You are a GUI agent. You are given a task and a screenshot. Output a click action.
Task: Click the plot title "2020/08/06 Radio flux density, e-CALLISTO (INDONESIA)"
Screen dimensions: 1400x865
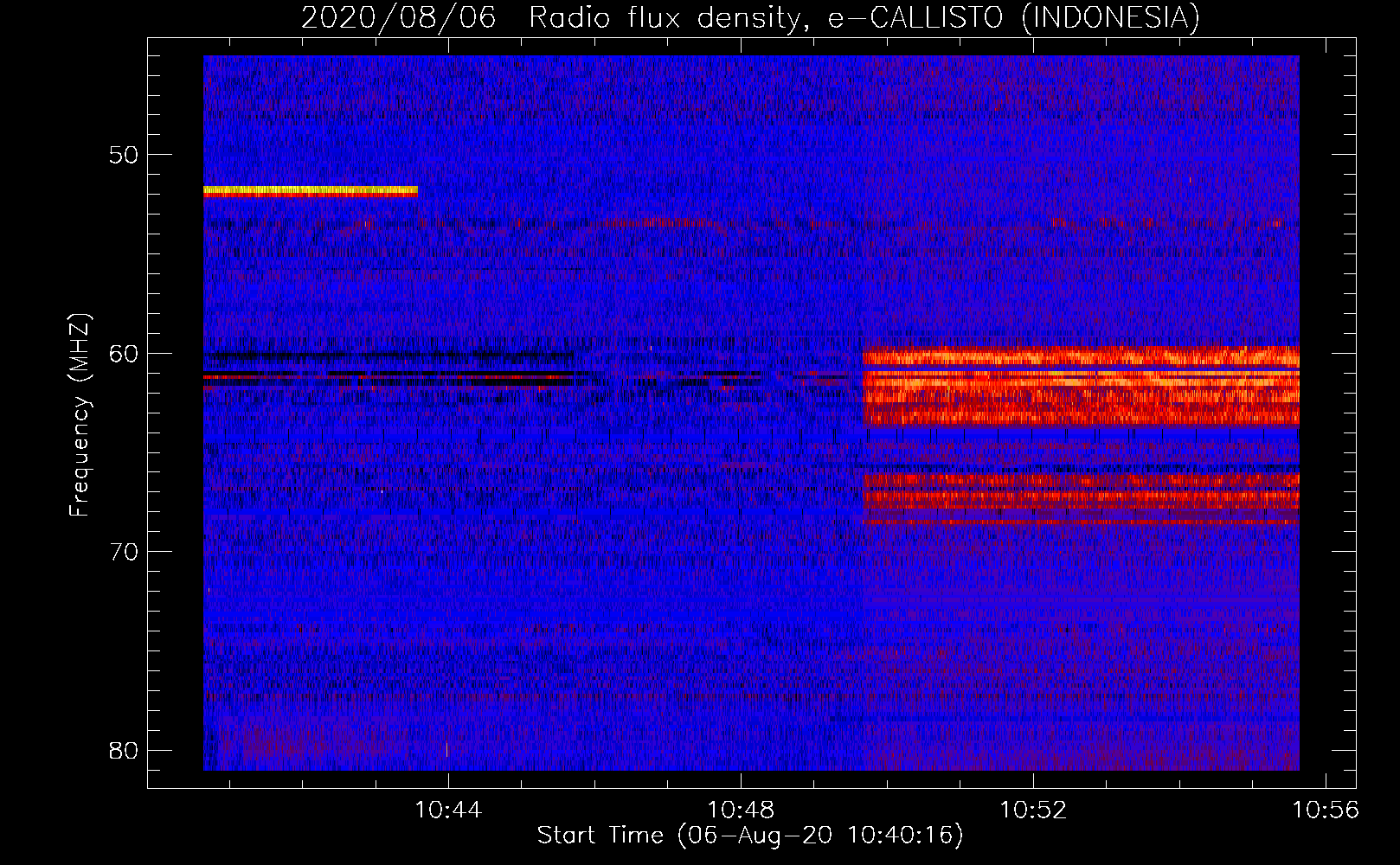(750, 17)
